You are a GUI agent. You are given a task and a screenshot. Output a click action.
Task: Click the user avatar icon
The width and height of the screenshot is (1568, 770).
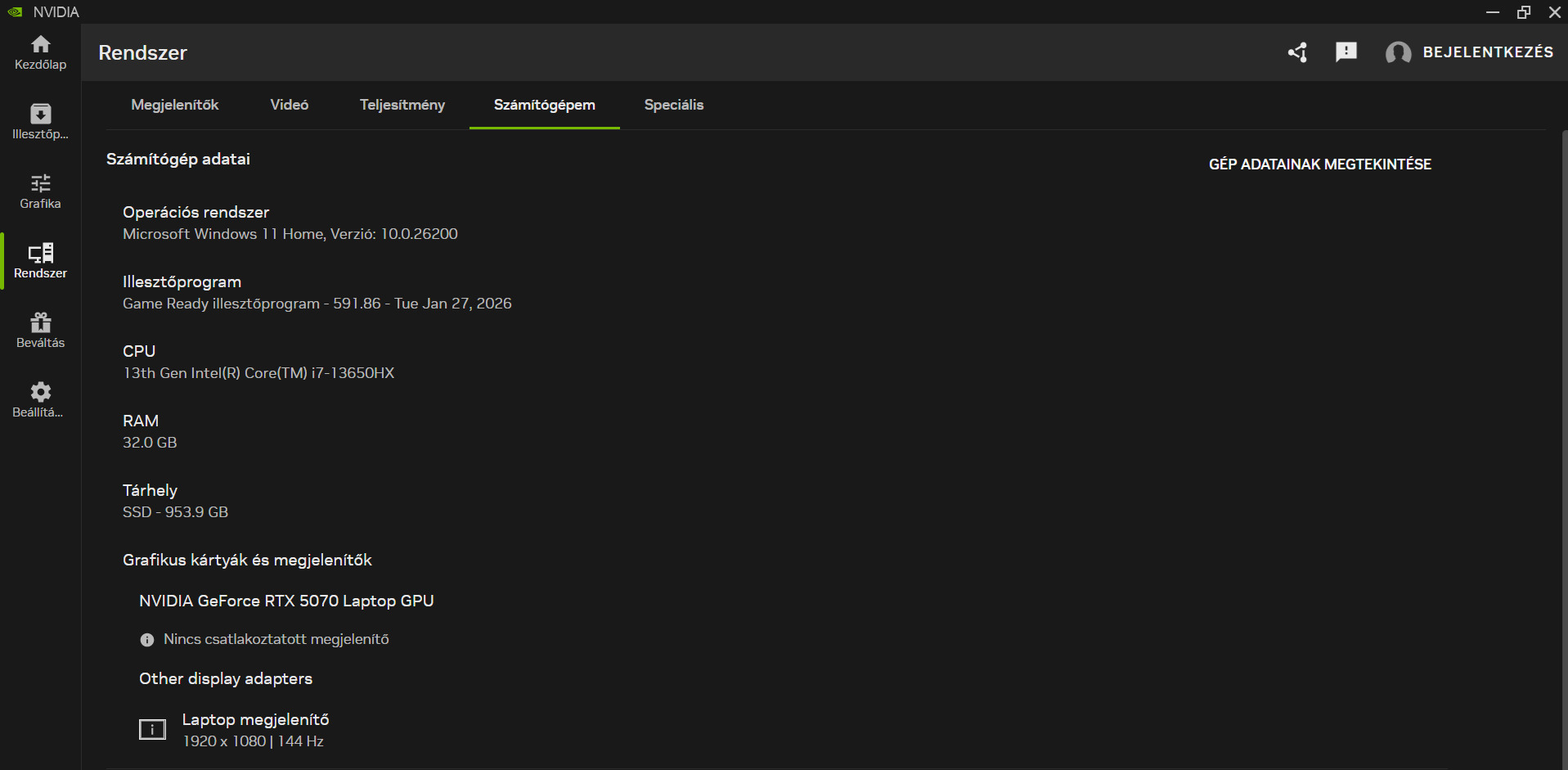1398,52
